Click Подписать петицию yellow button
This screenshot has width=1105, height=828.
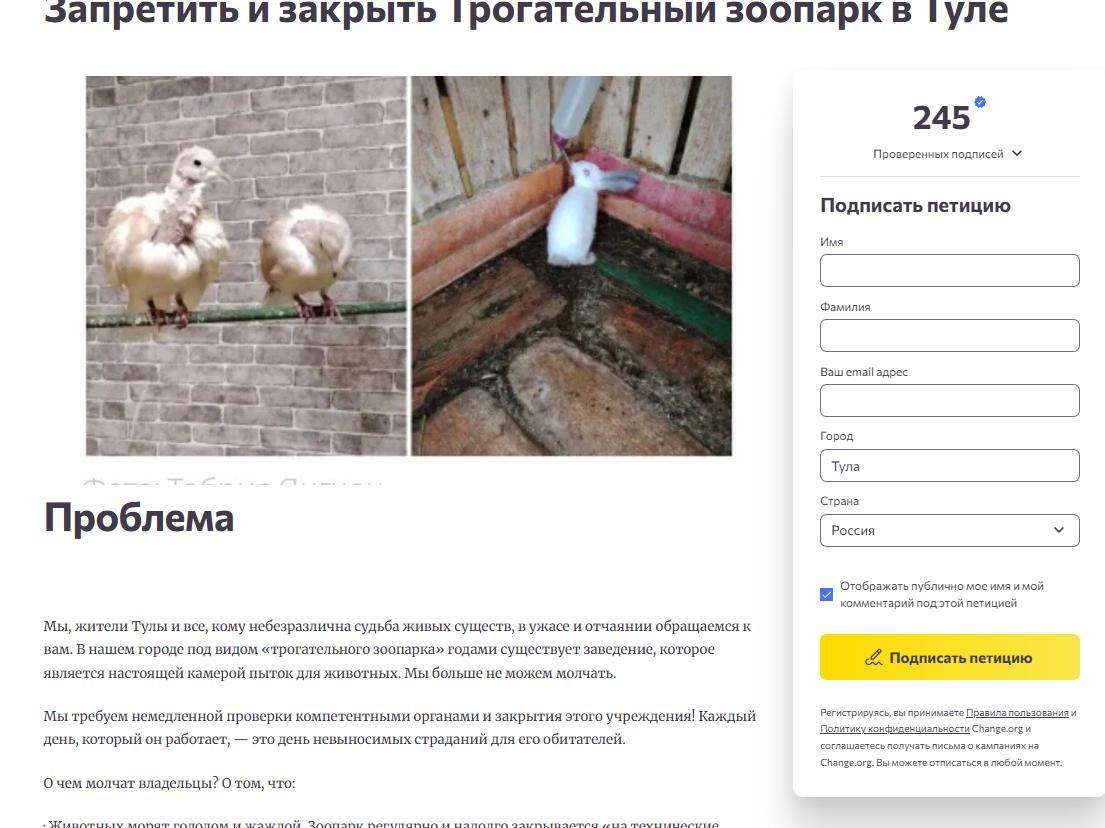point(949,657)
